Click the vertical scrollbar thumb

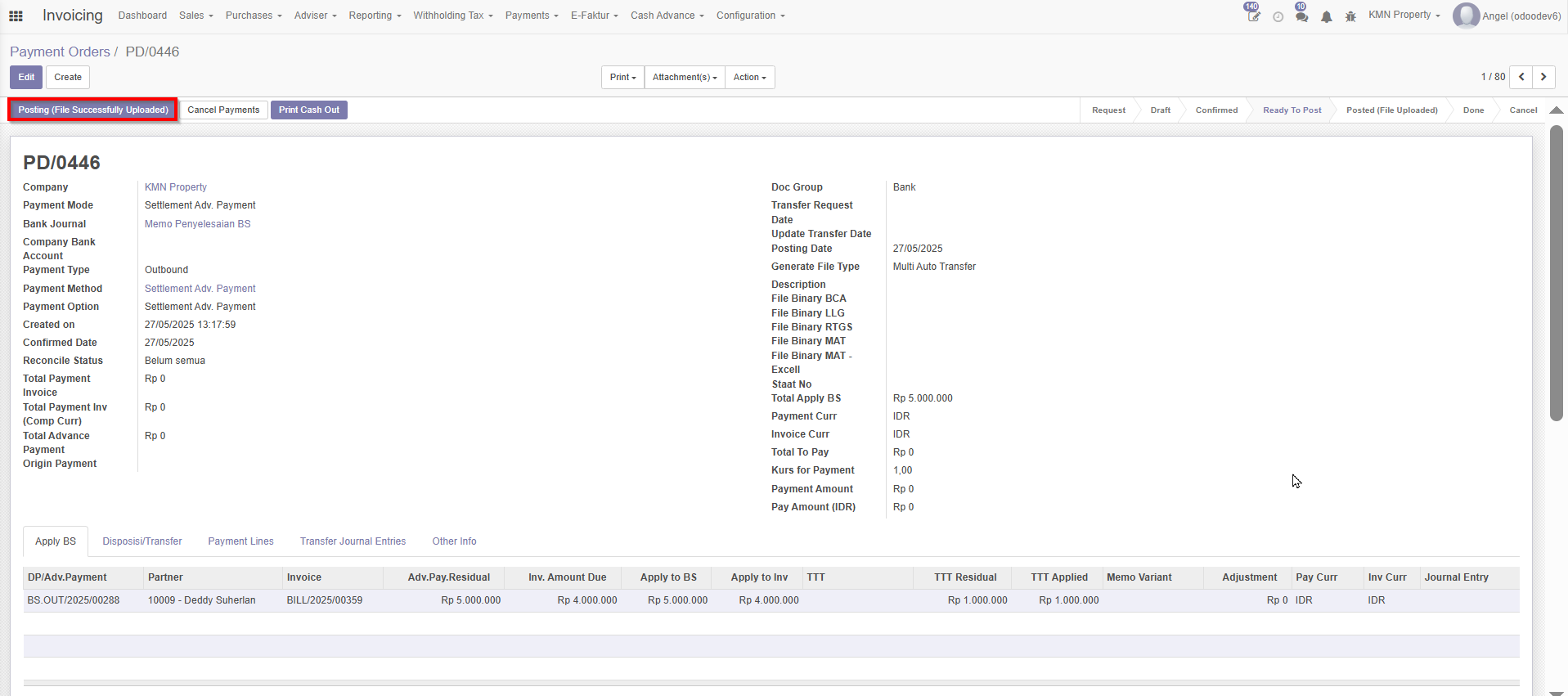[1556, 272]
